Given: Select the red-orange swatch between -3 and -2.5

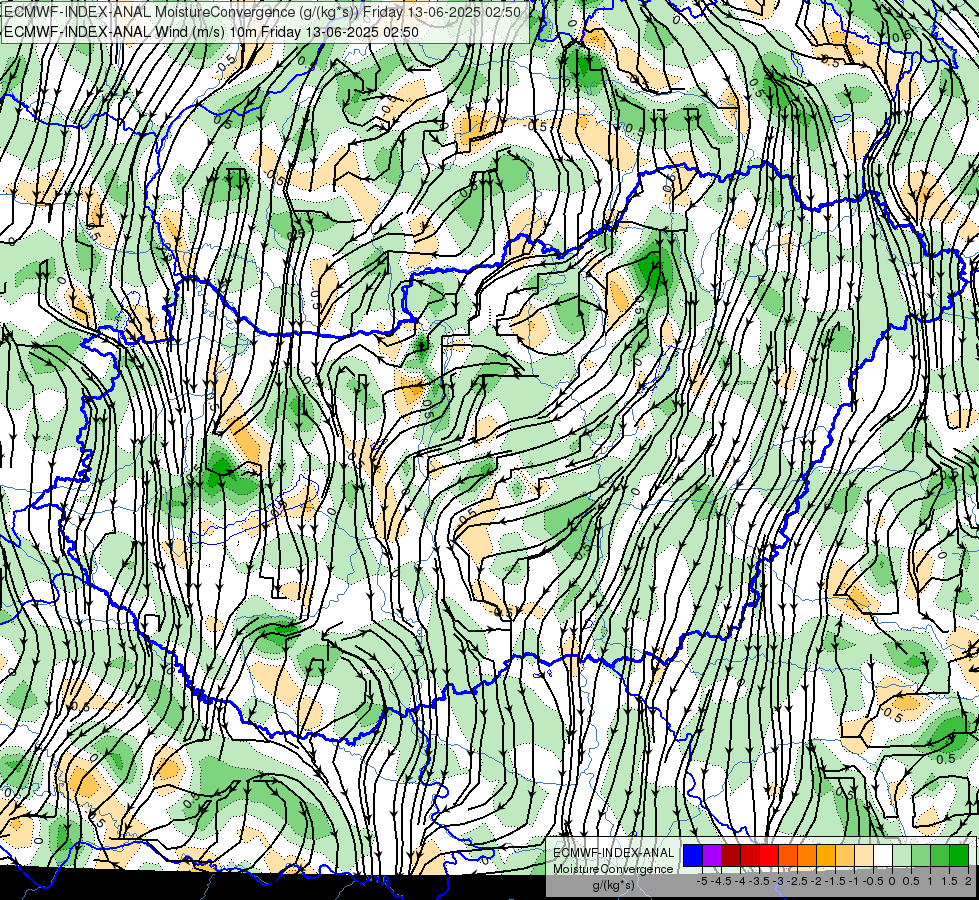Looking at the screenshot, I should pos(788,856).
